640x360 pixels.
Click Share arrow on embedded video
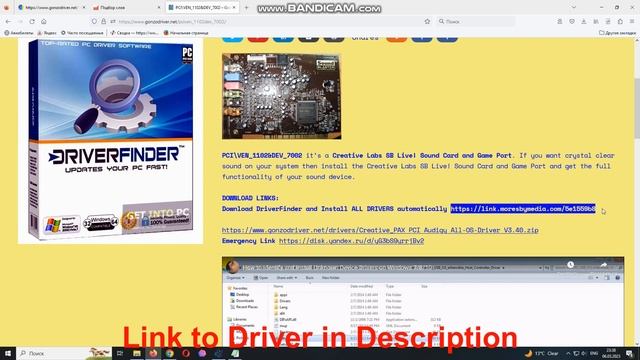(603, 265)
